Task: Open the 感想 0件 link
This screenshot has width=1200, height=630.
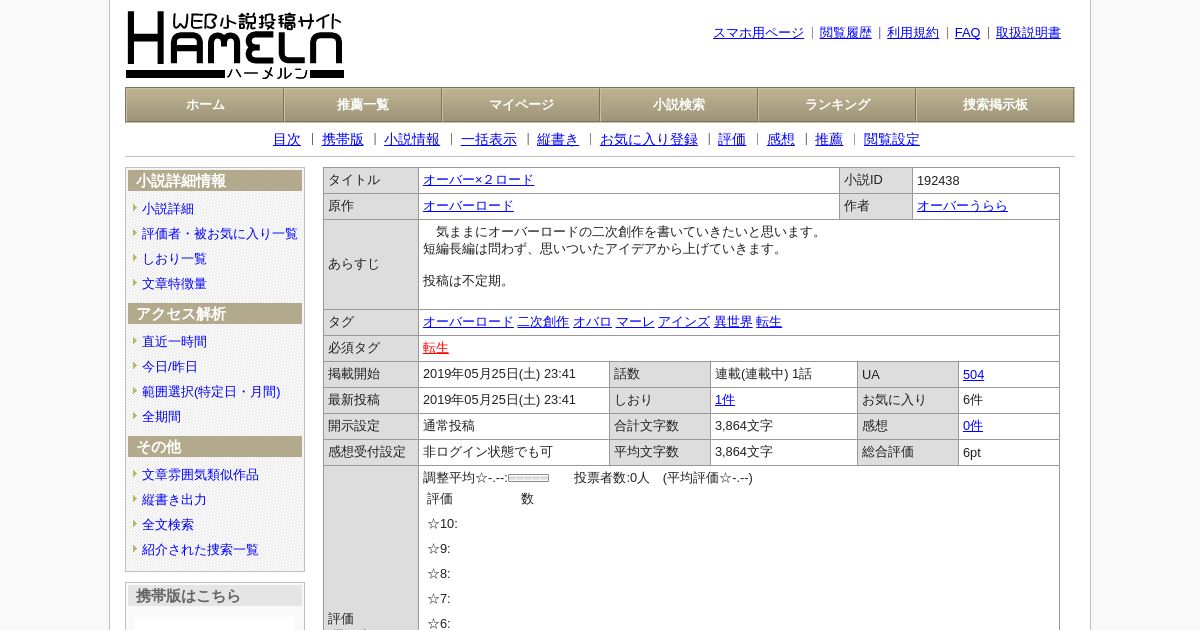Action: click(x=973, y=426)
